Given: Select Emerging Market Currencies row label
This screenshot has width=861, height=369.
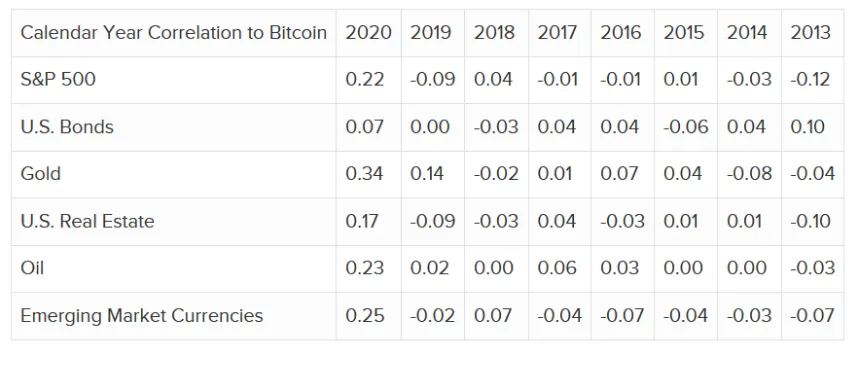Looking at the screenshot, I should [142, 316].
